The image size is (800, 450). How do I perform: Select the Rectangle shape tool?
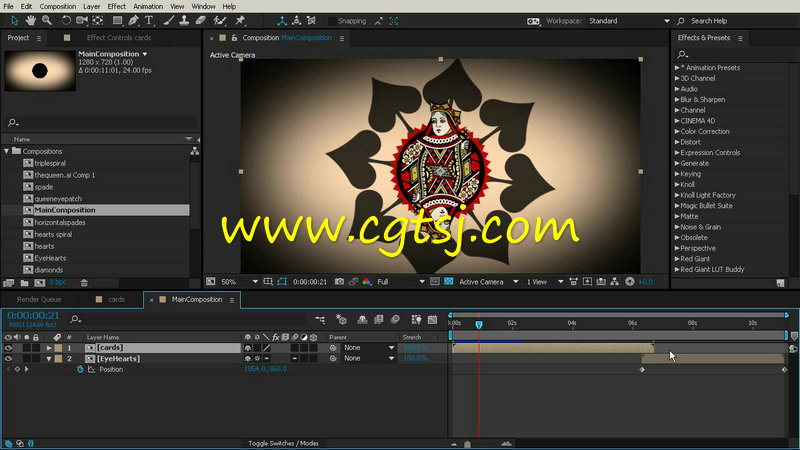pos(117,20)
